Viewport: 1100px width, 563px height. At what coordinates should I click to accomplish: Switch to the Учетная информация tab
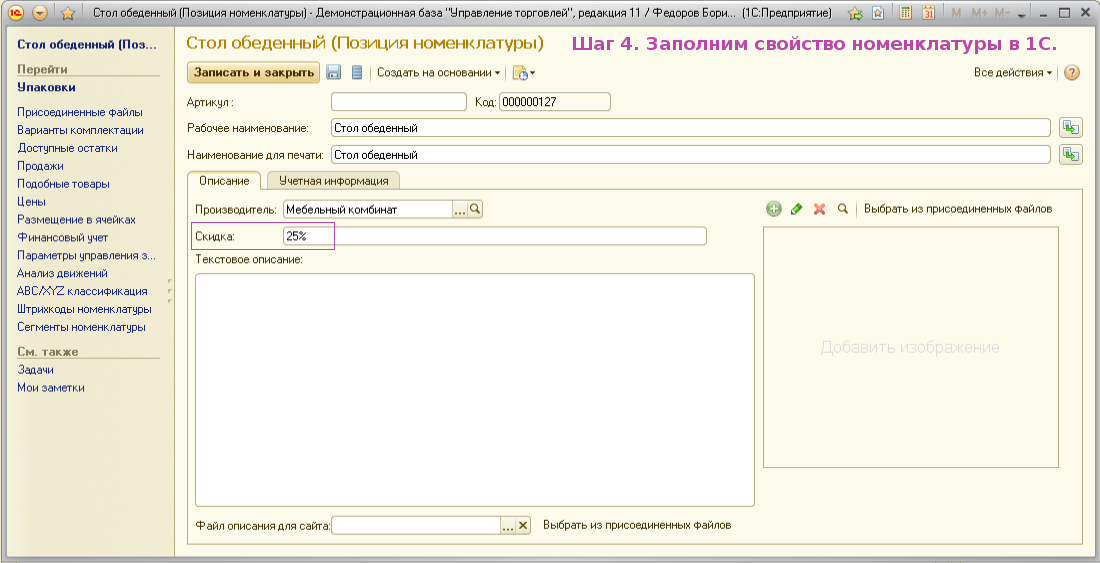click(x=333, y=181)
